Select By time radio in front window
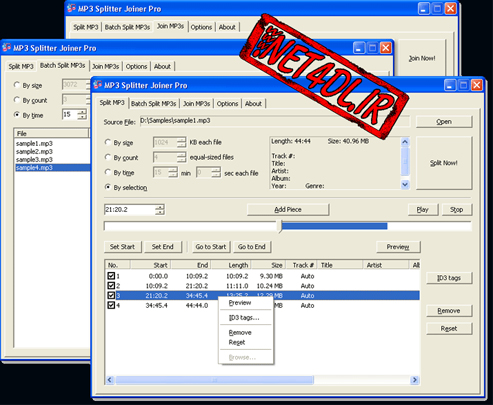 point(108,172)
